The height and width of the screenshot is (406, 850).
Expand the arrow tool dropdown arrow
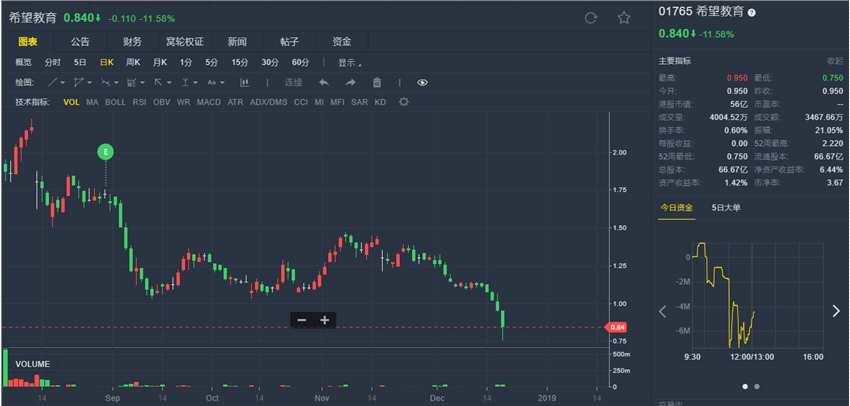click(x=169, y=83)
